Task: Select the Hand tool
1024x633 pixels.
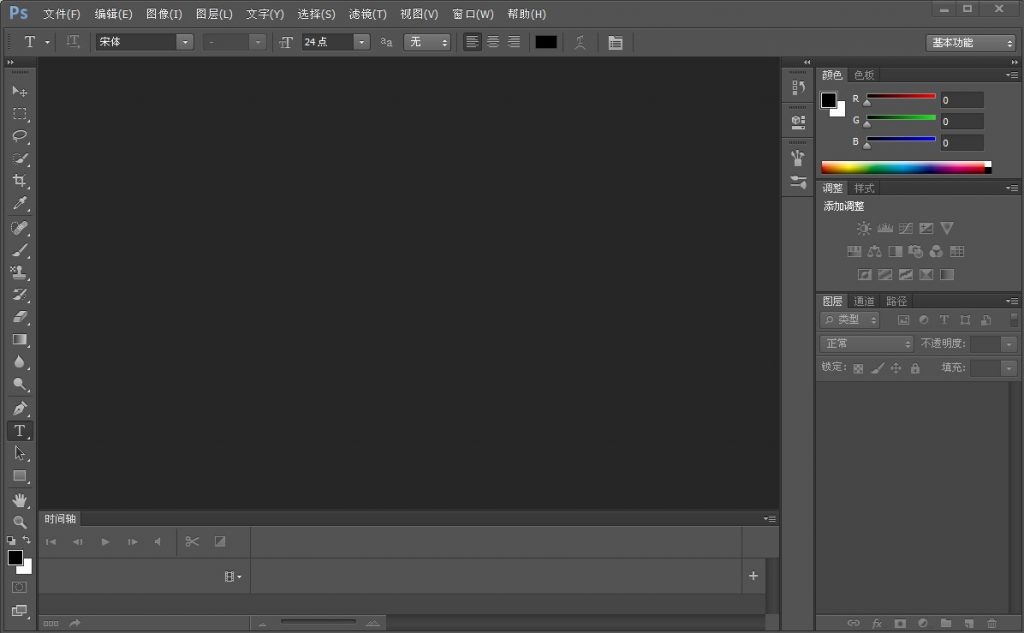Action: [x=19, y=500]
